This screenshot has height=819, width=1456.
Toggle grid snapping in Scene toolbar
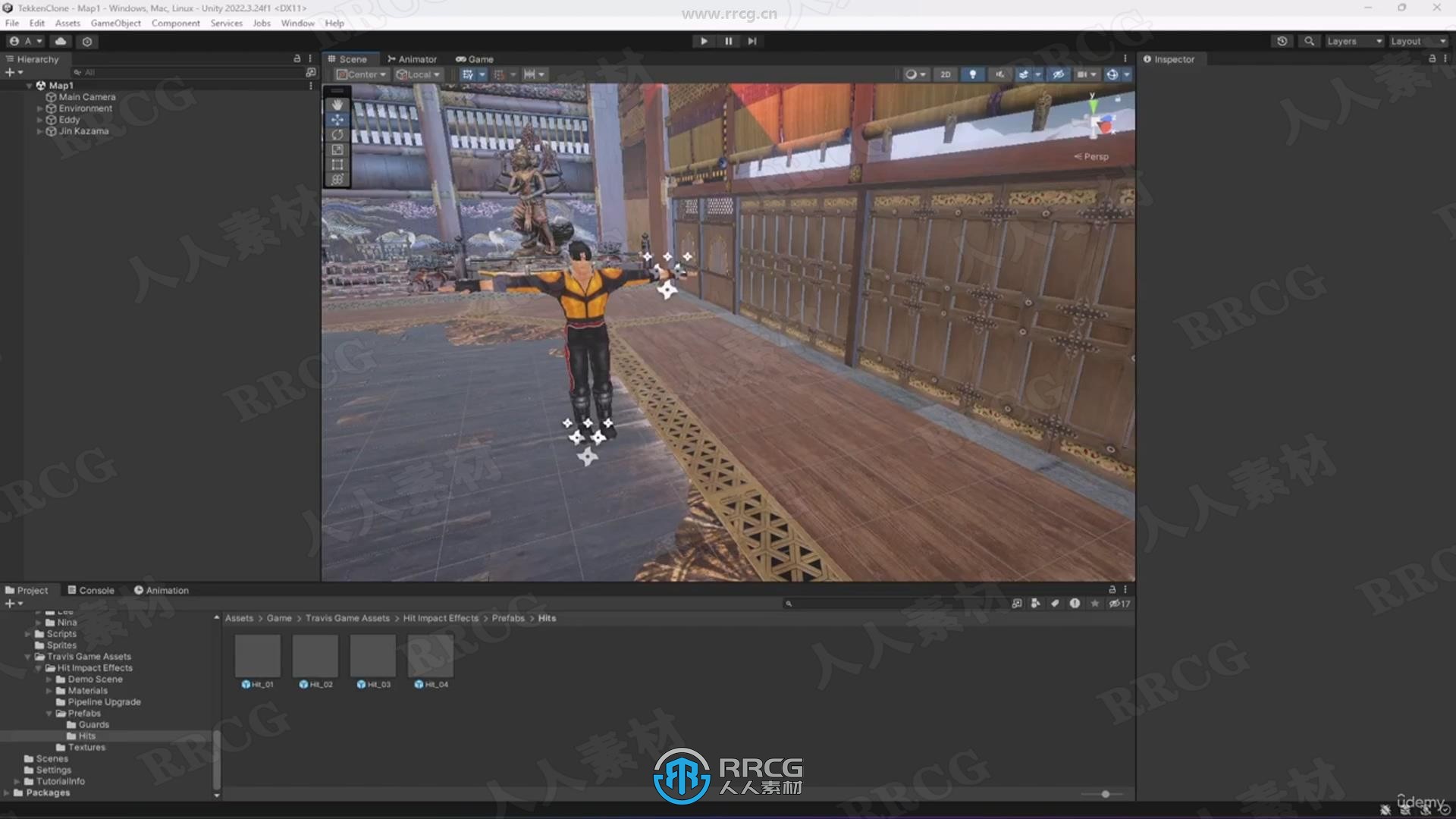499,74
